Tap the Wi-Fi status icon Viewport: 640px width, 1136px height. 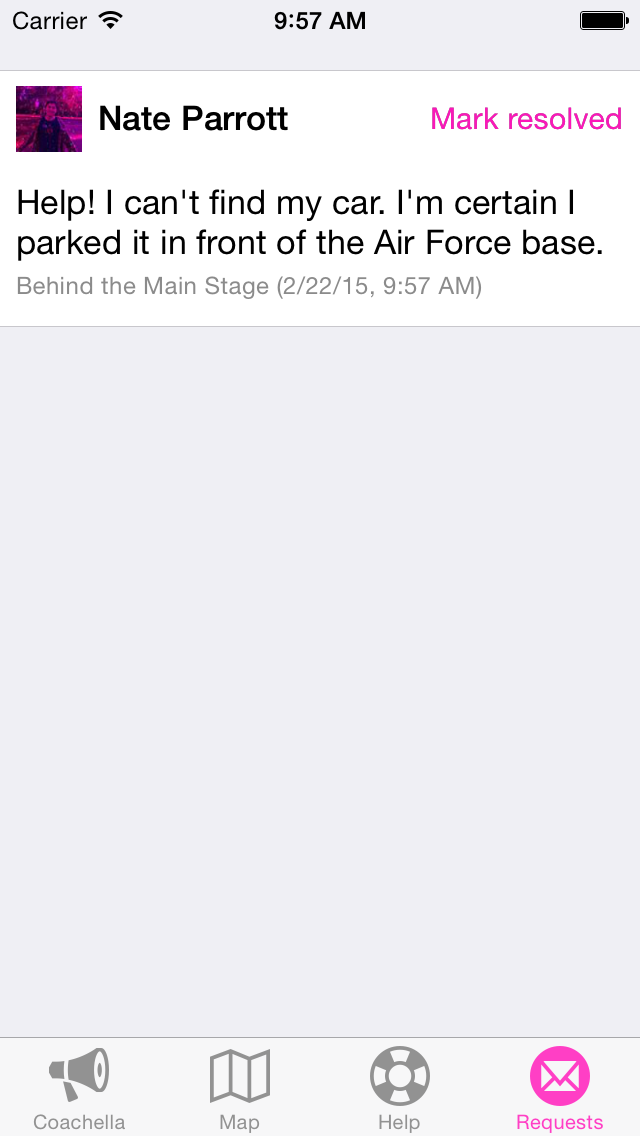[111, 21]
